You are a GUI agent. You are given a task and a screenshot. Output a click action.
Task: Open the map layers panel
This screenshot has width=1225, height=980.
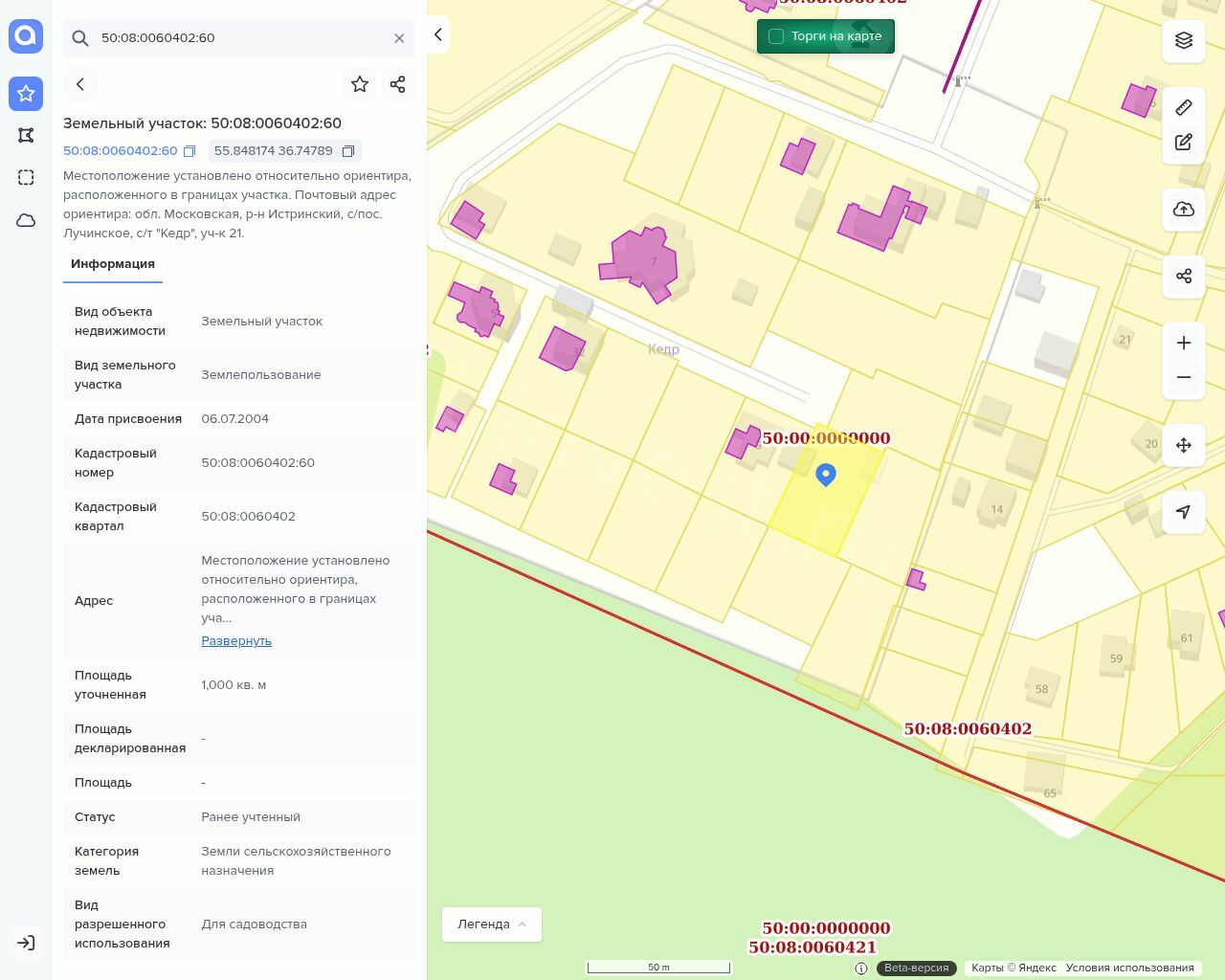click(1184, 40)
